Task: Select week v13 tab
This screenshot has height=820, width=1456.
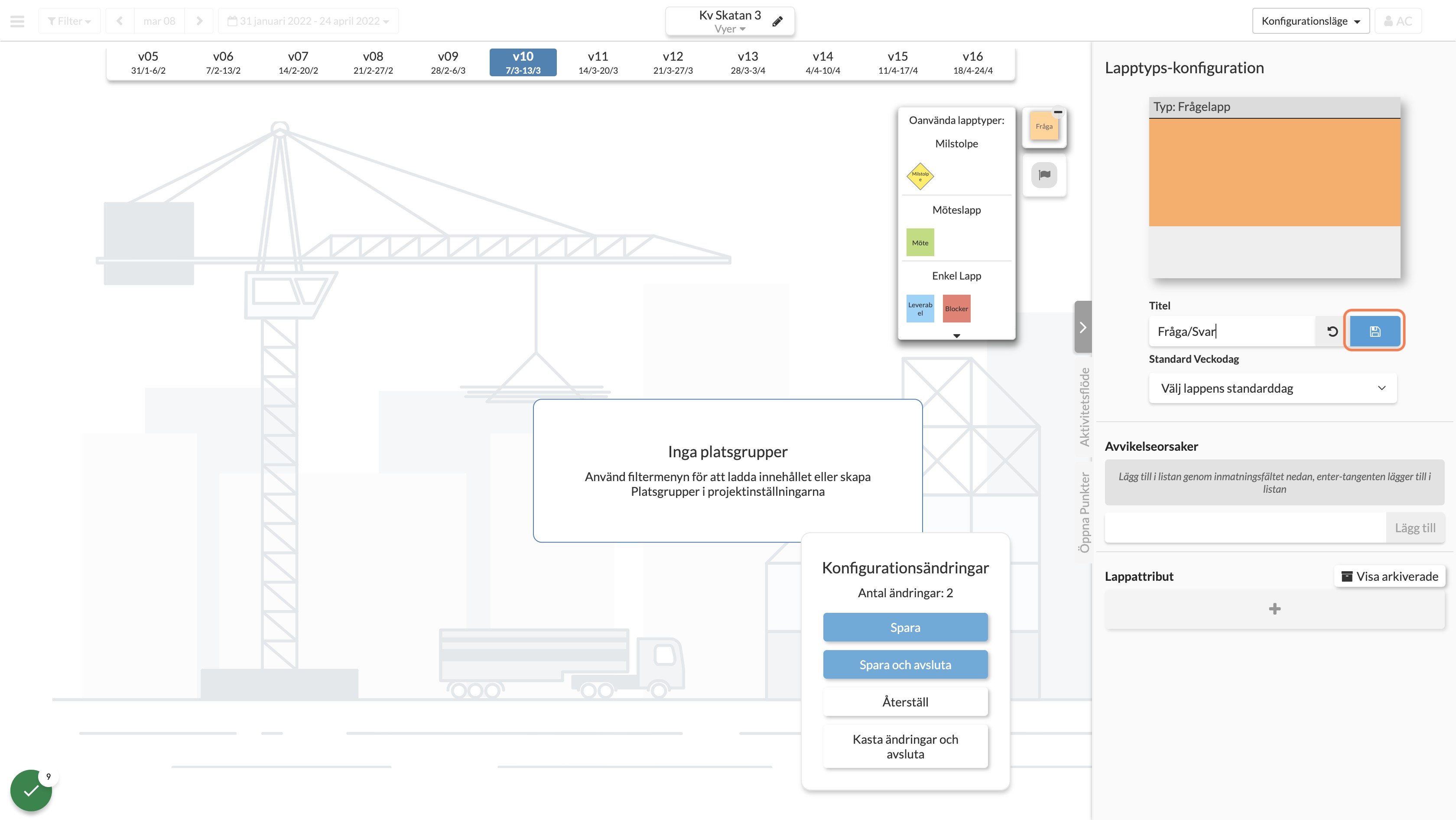Action: [x=748, y=62]
